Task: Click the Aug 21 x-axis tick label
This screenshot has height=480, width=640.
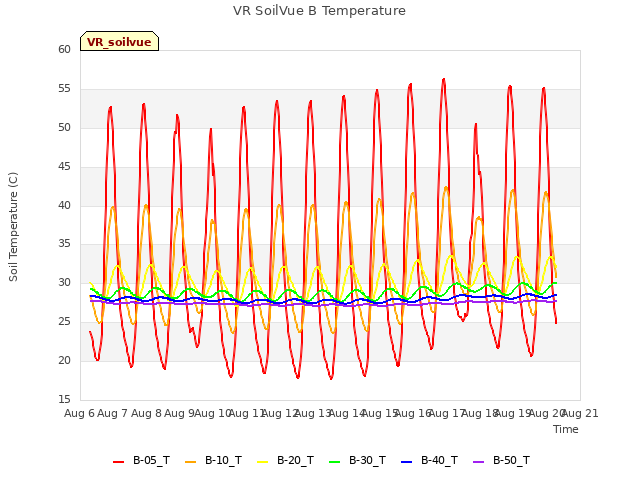Action: coord(580,413)
